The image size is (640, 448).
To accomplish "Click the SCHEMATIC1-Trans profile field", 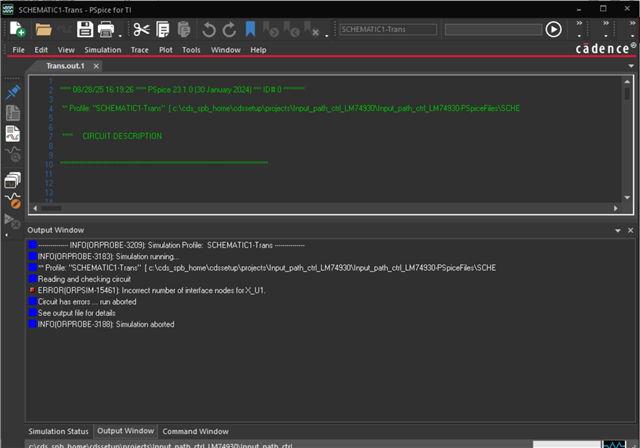I will (388, 29).
